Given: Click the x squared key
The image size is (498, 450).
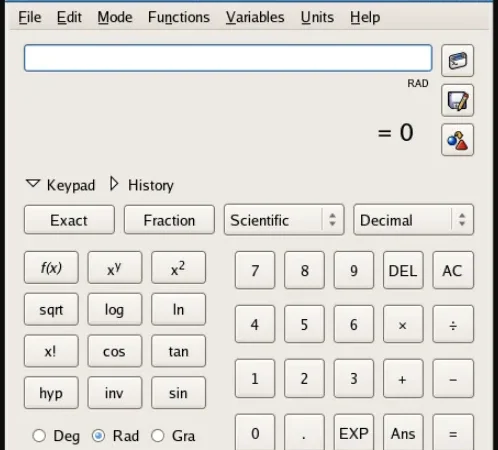Looking at the screenshot, I should (178, 268).
